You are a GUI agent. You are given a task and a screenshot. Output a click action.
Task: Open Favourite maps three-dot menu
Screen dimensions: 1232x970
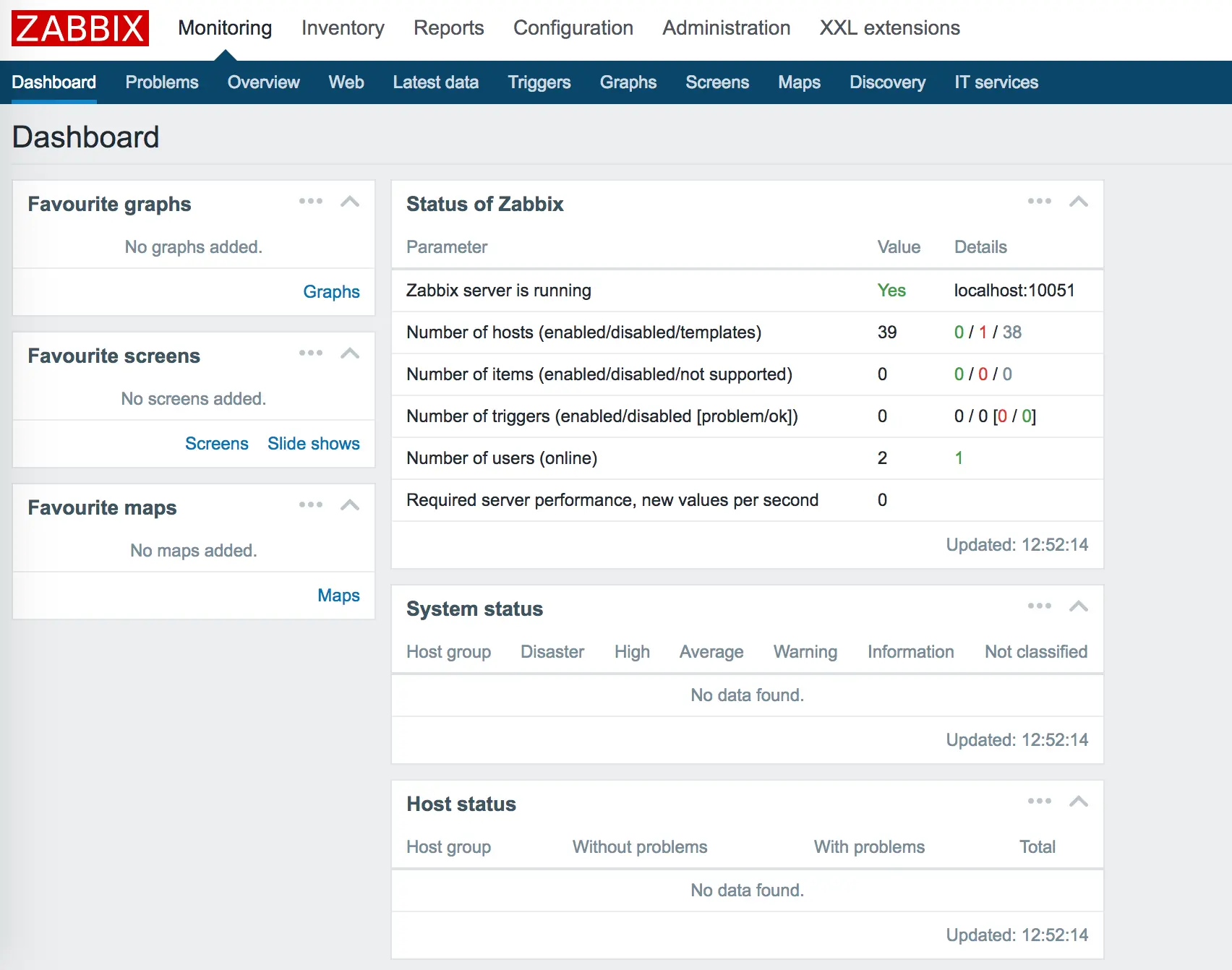[x=311, y=505]
